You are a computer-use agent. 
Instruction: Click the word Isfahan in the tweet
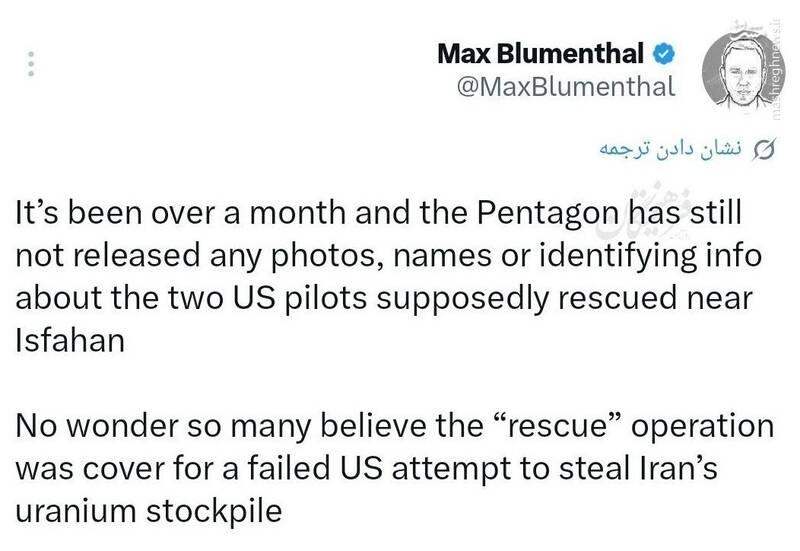(70, 340)
